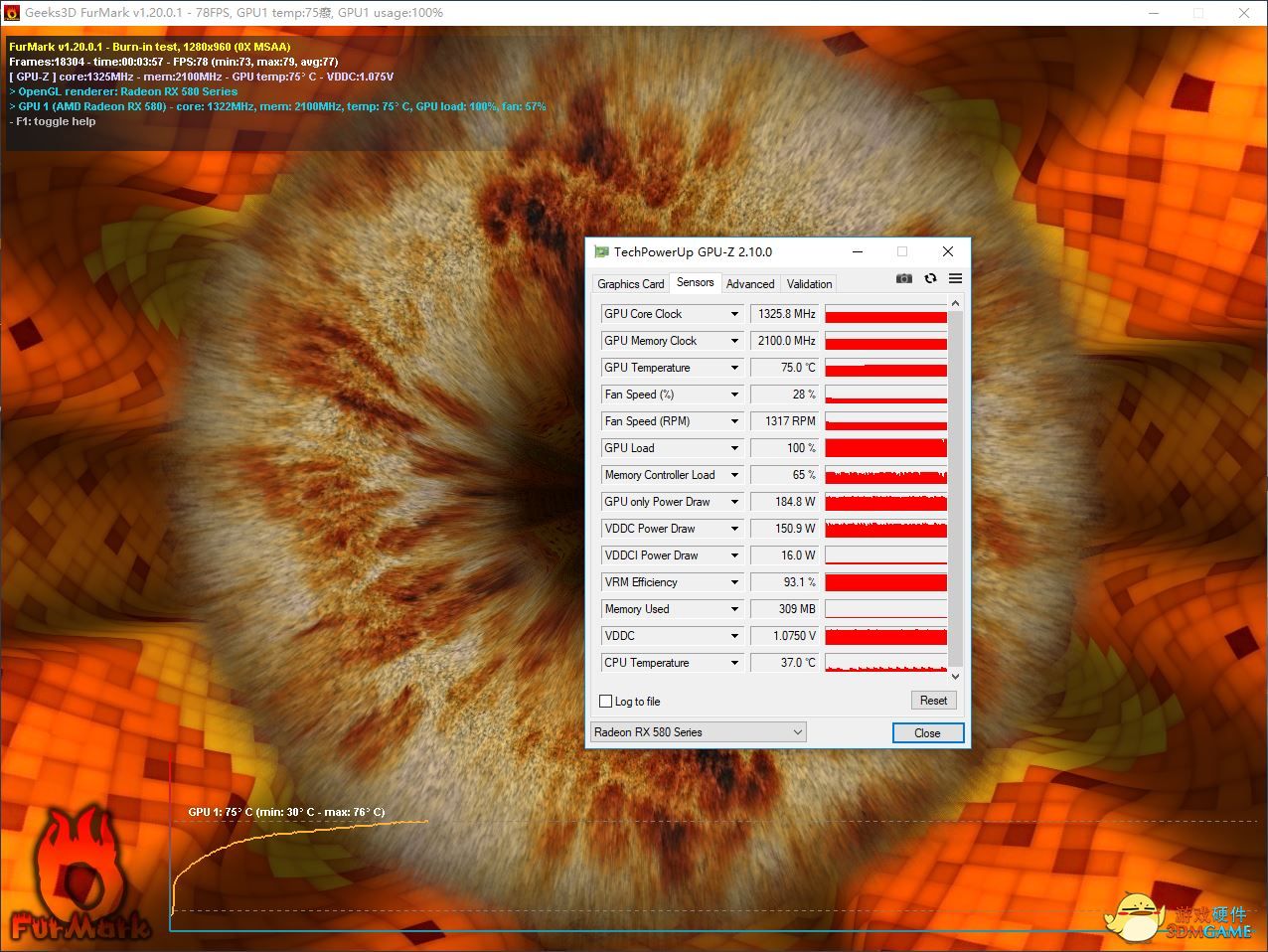Open the VDDCI Power Draw dropdown
Image resolution: width=1268 pixels, height=952 pixels.
734,555
